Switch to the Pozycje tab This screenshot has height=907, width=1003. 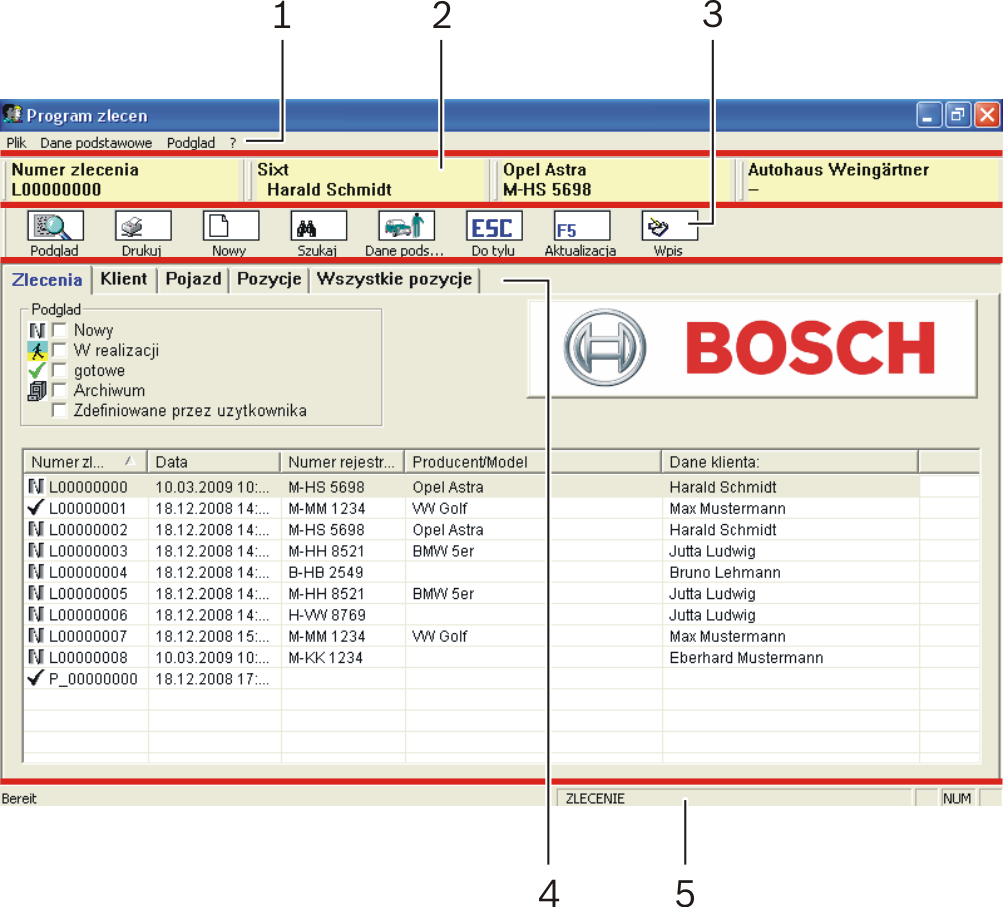pyautogui.click(x=269, y=279)
